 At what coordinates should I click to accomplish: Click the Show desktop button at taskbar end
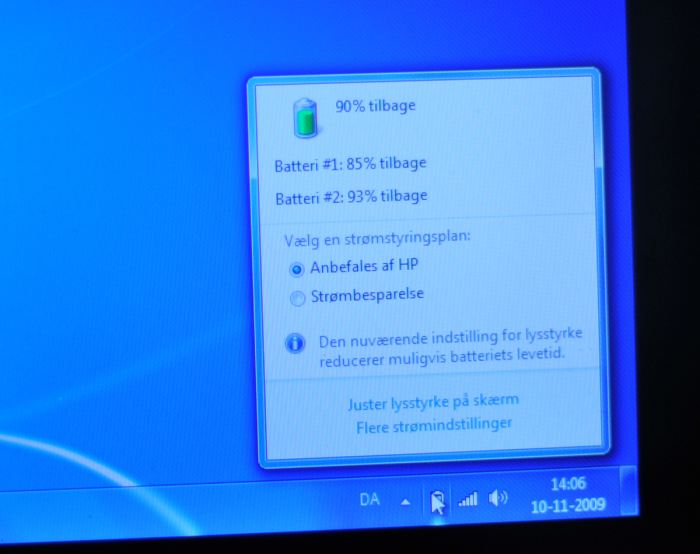[x=629, y=490]
